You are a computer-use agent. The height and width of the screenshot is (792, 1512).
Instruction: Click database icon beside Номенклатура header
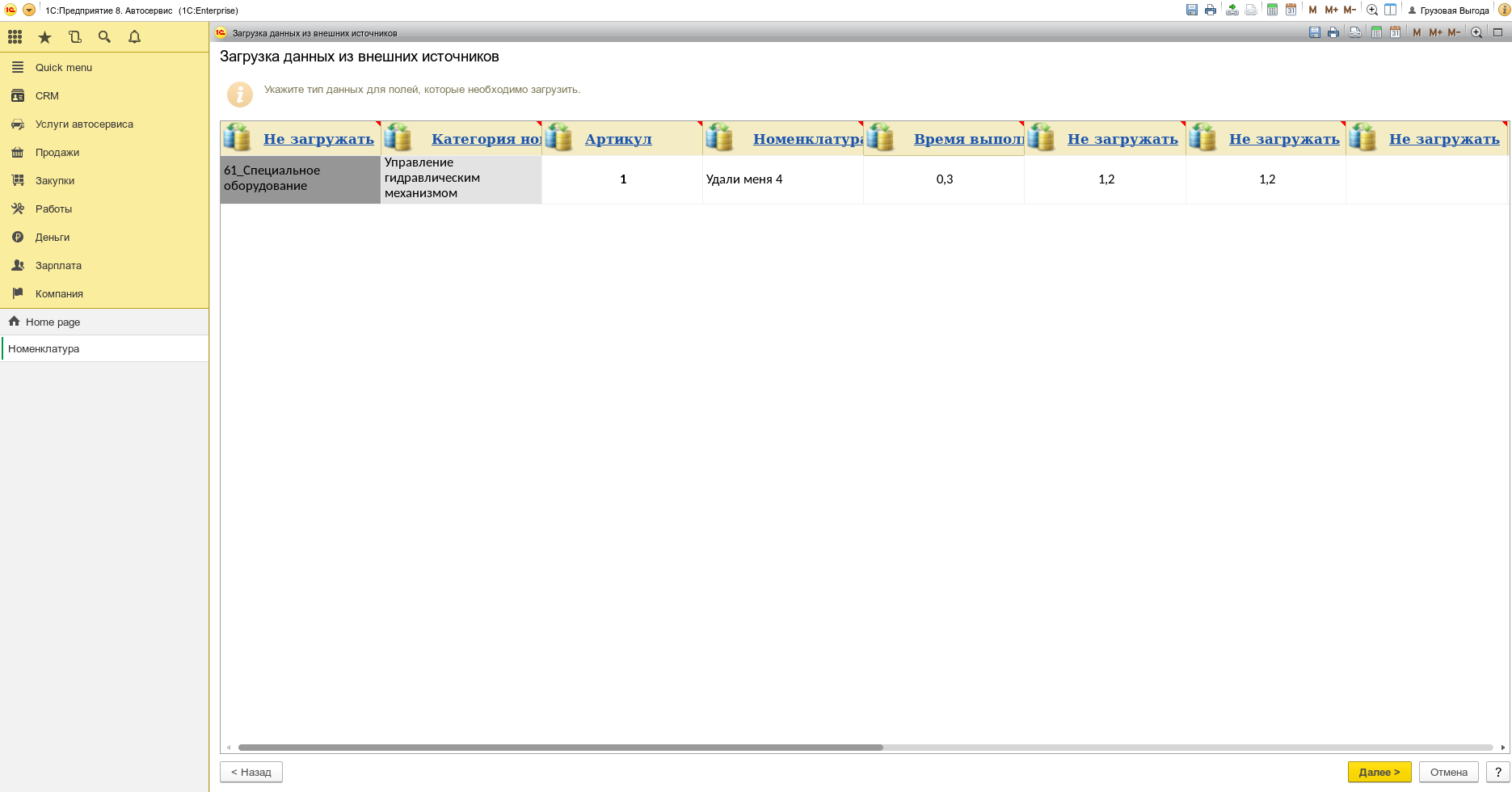[719, 138]
